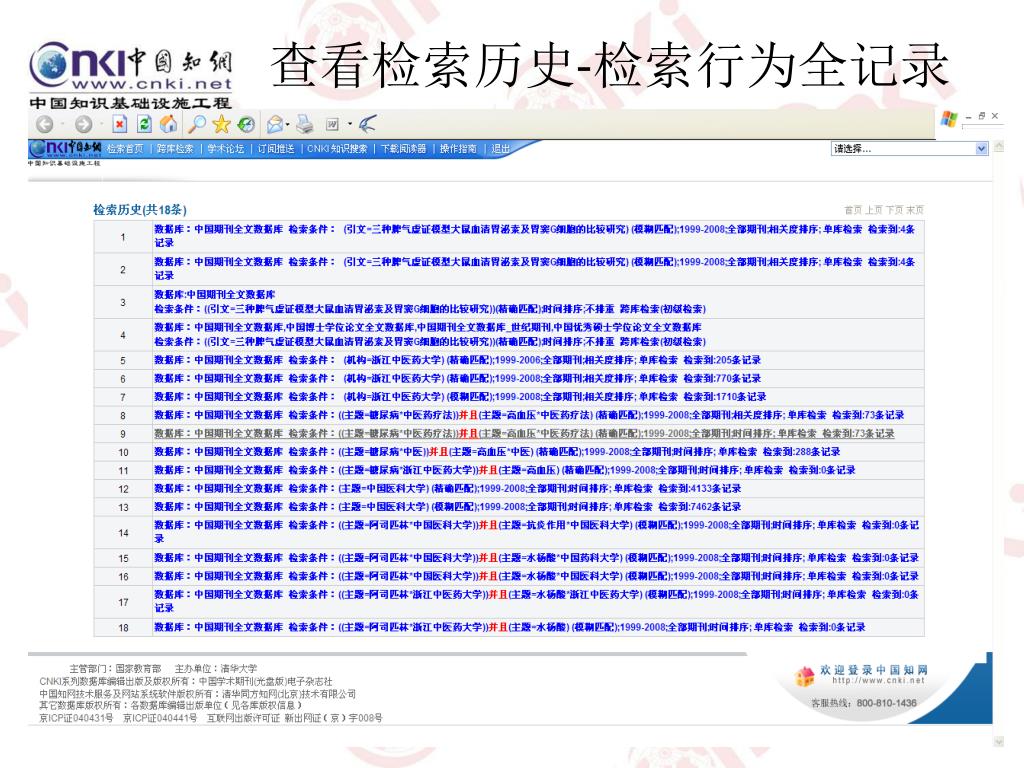Open history record 10 with 288 results

pos(497,452)
